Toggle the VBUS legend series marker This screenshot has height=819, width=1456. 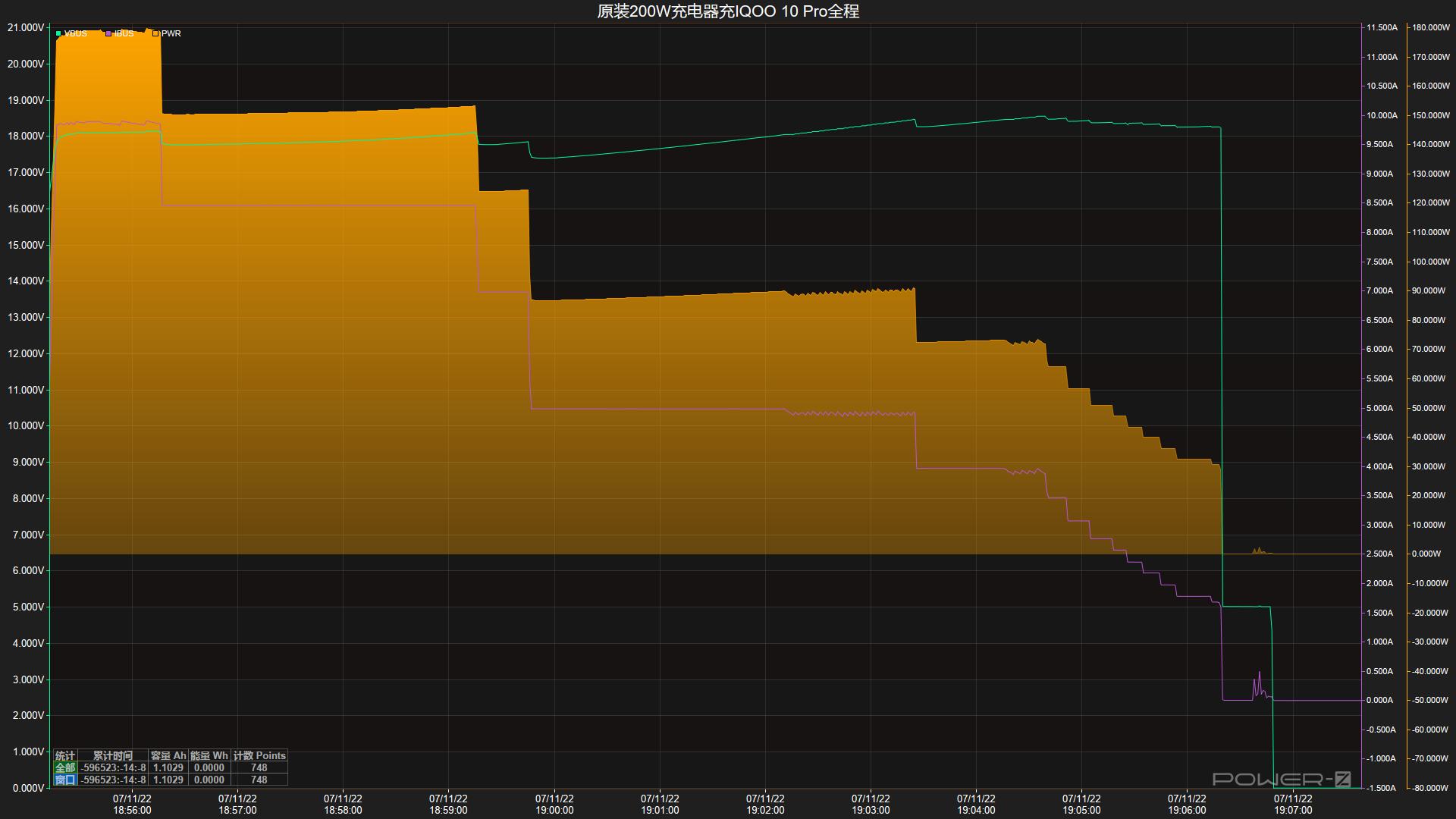(x=59, y=33)
